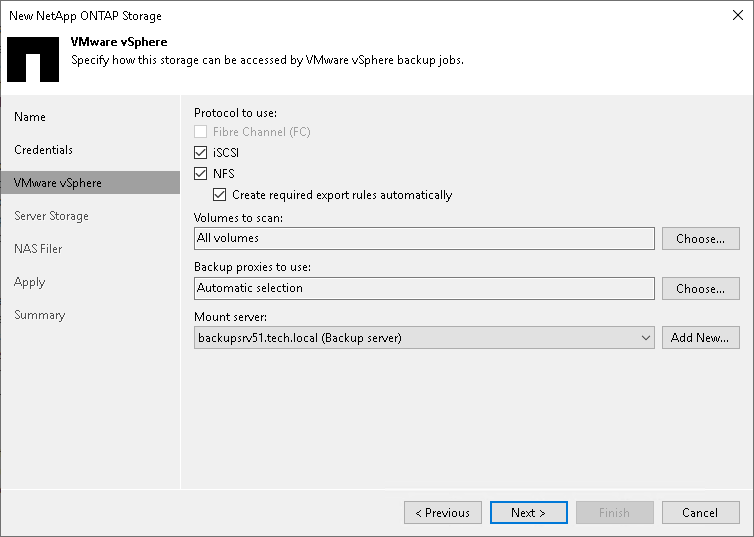
Task: Choose backup proxies to use
Action: point(701,288)
